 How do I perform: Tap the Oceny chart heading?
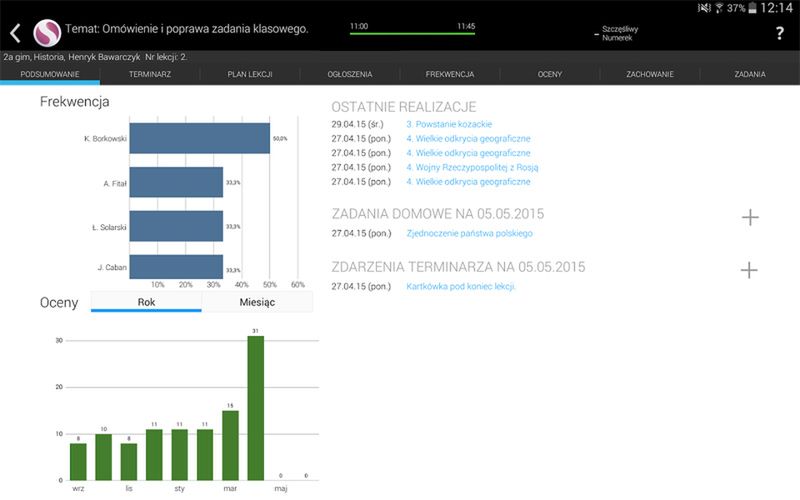point(59,302)
